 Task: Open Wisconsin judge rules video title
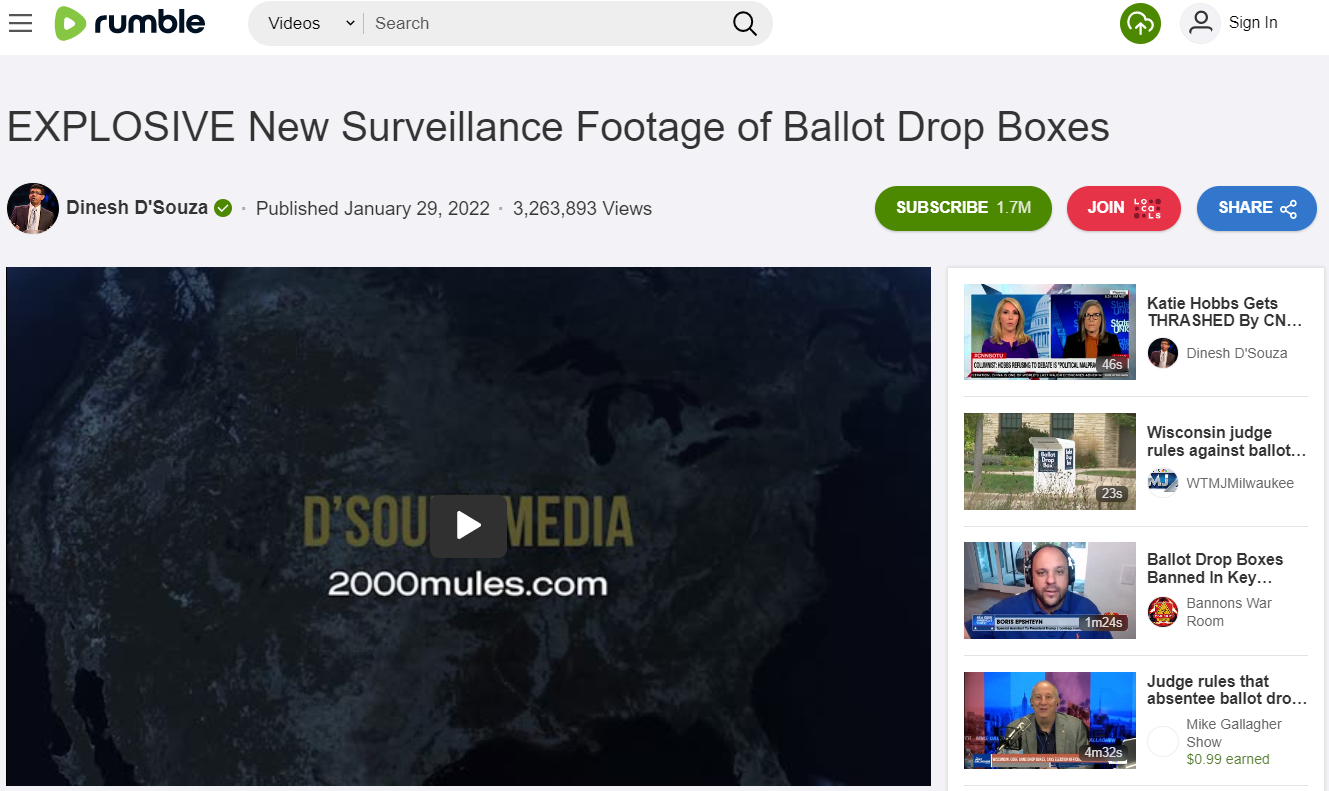coord(1226,441)
